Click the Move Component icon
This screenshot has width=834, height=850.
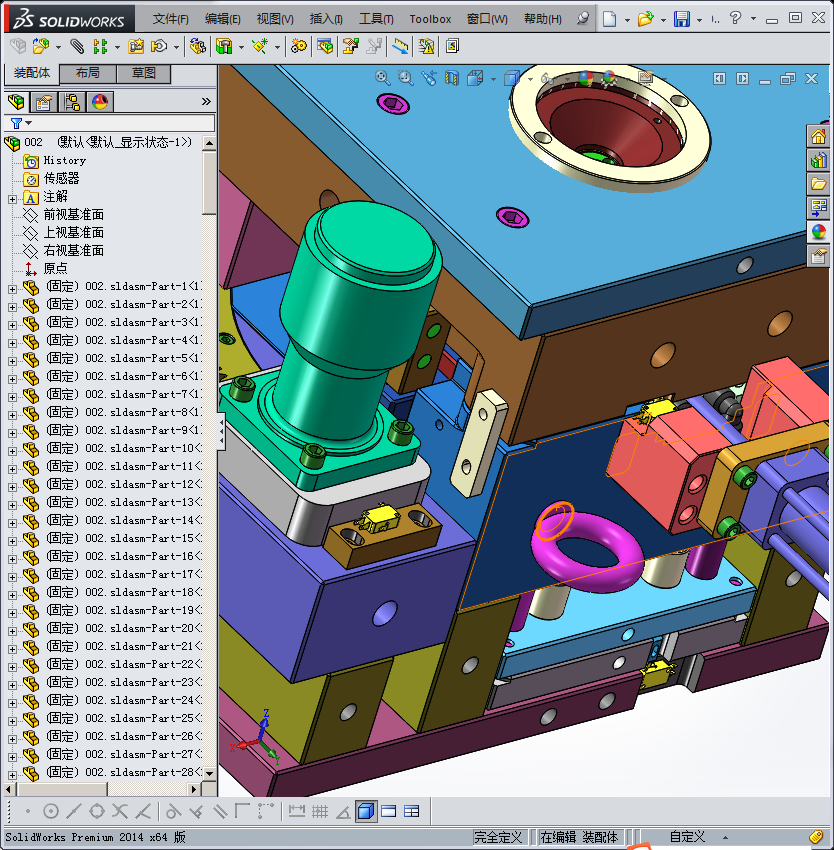click(x=159, y=47)
